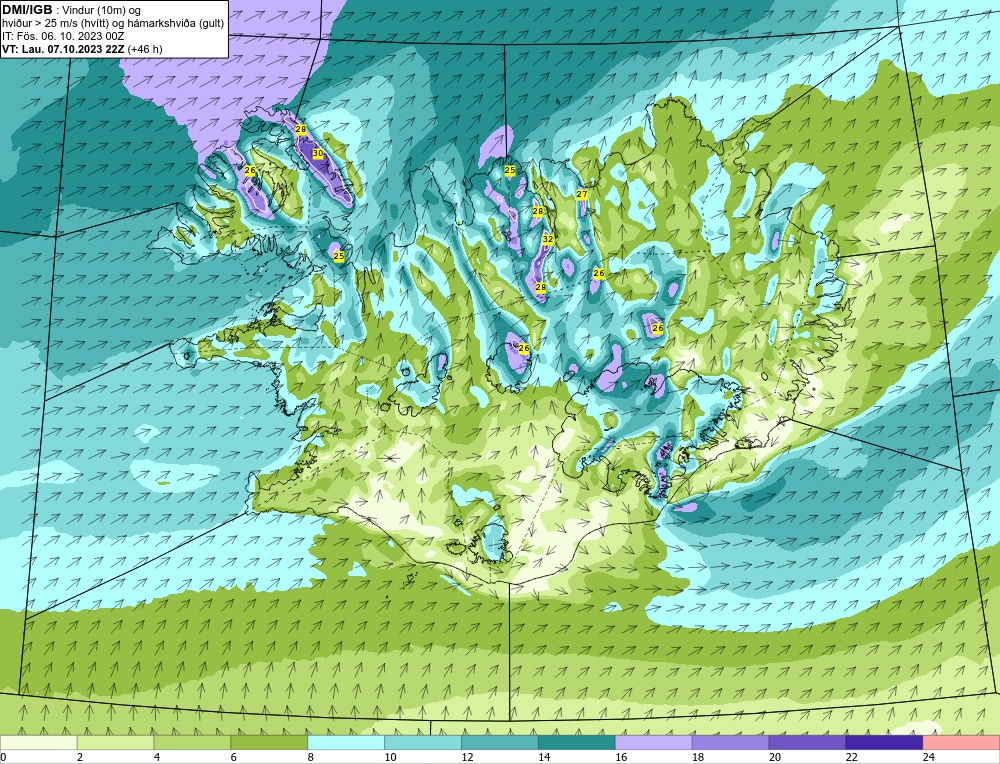
Task: Click the bright cyan 8–10 legend swatch
Action: click(346, 742)
